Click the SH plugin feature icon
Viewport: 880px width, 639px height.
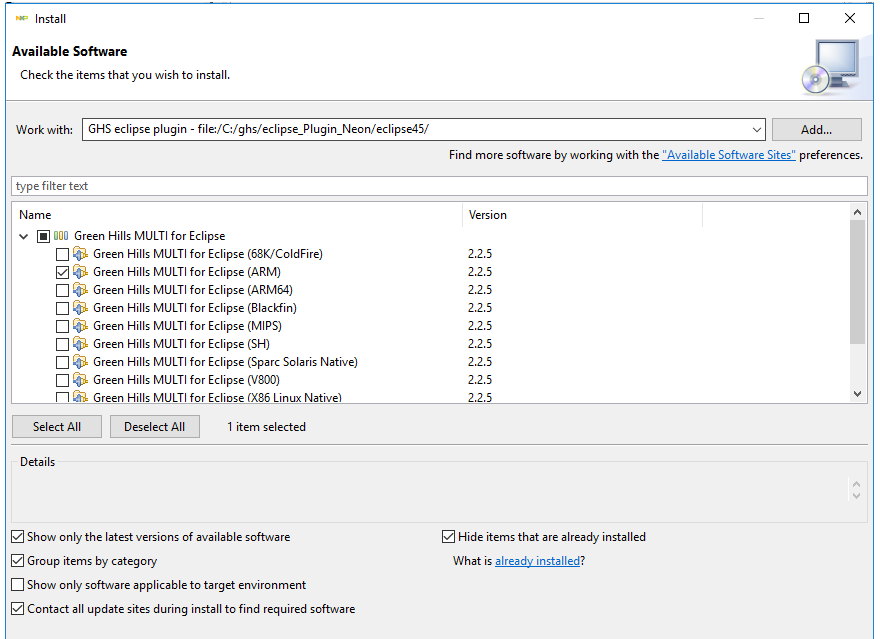point(80,344)
